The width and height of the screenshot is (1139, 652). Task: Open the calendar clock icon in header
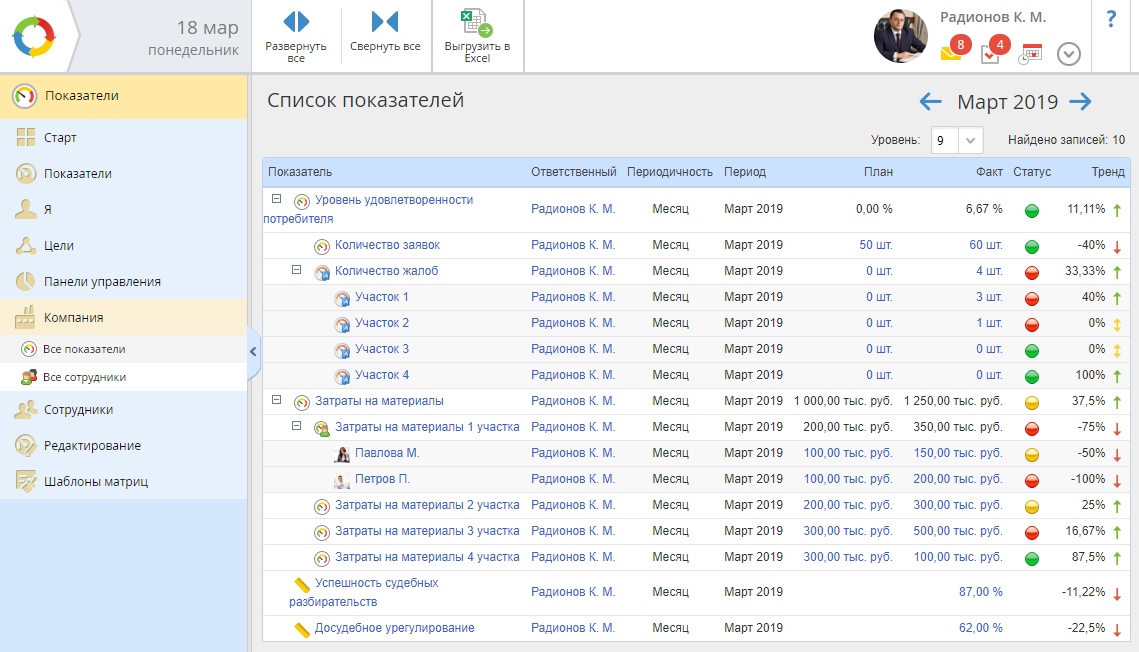click(x=1030, y=54)
